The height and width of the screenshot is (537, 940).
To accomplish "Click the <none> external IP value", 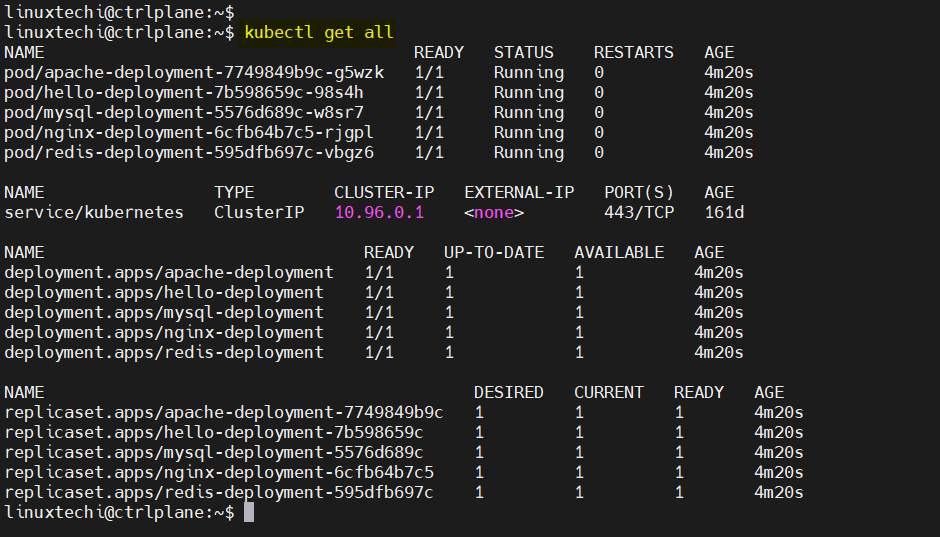I will 494,213.
